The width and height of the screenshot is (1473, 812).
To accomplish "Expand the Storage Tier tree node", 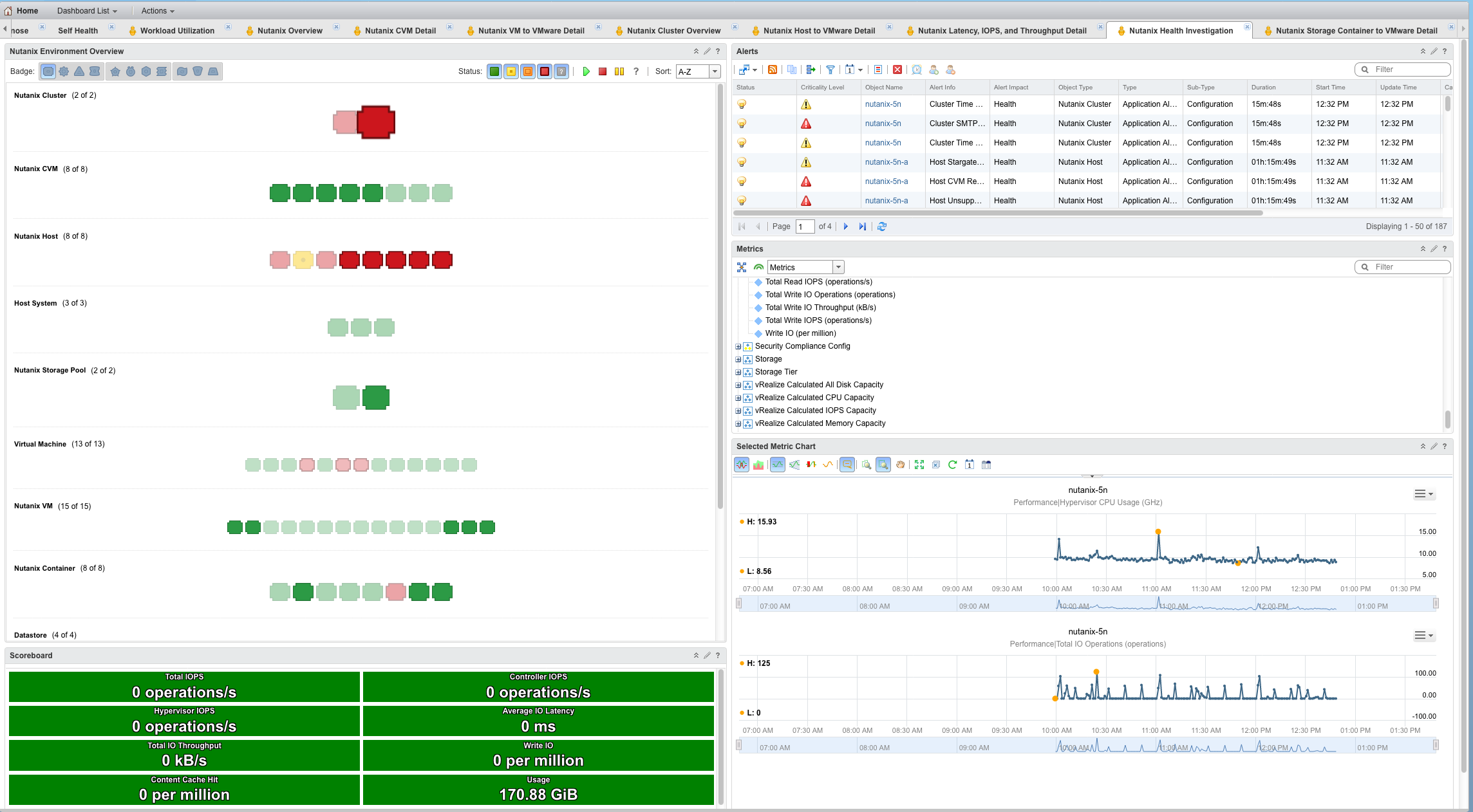I will (x=738, y=372).
